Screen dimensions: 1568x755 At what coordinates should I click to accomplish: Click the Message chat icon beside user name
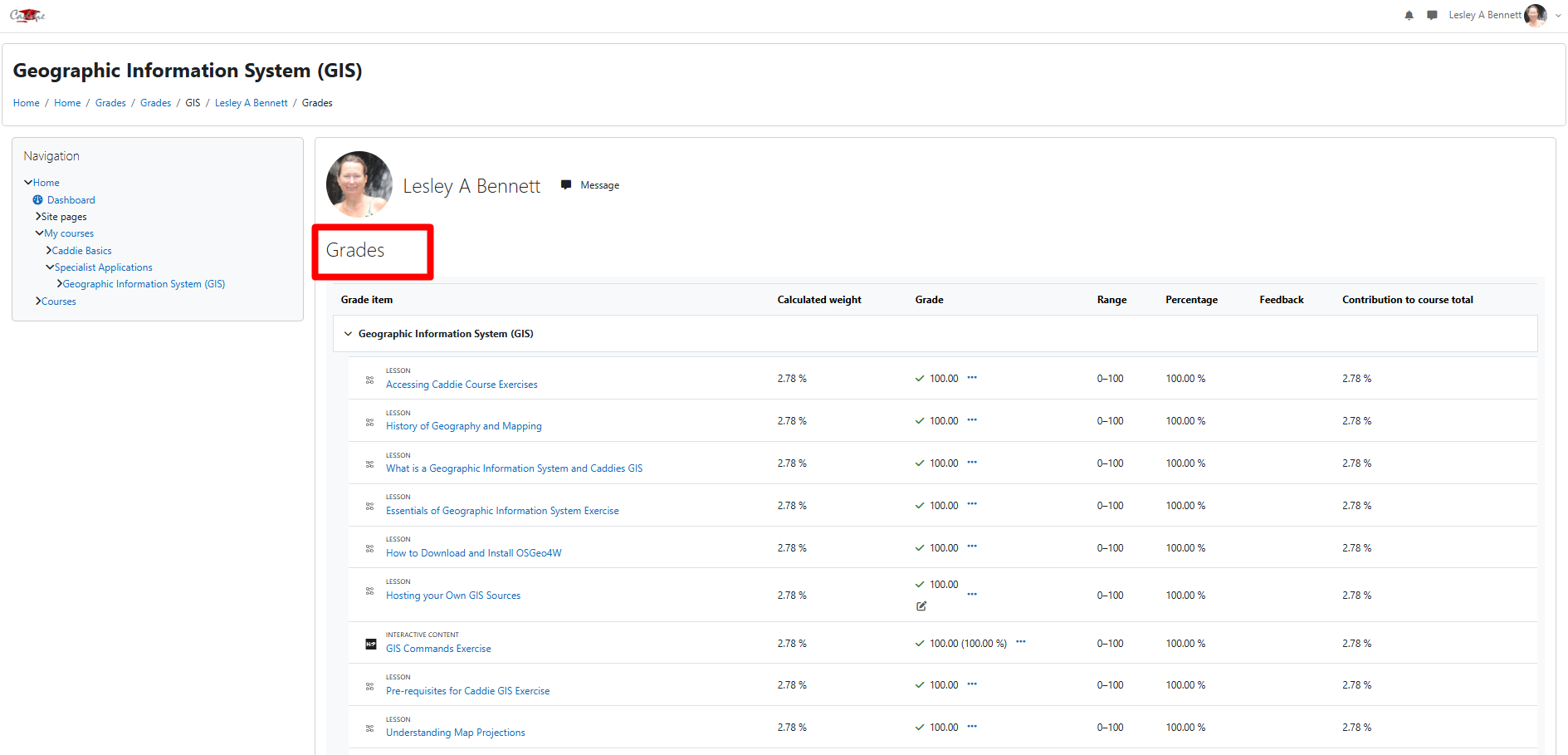(x=566, y=185)
